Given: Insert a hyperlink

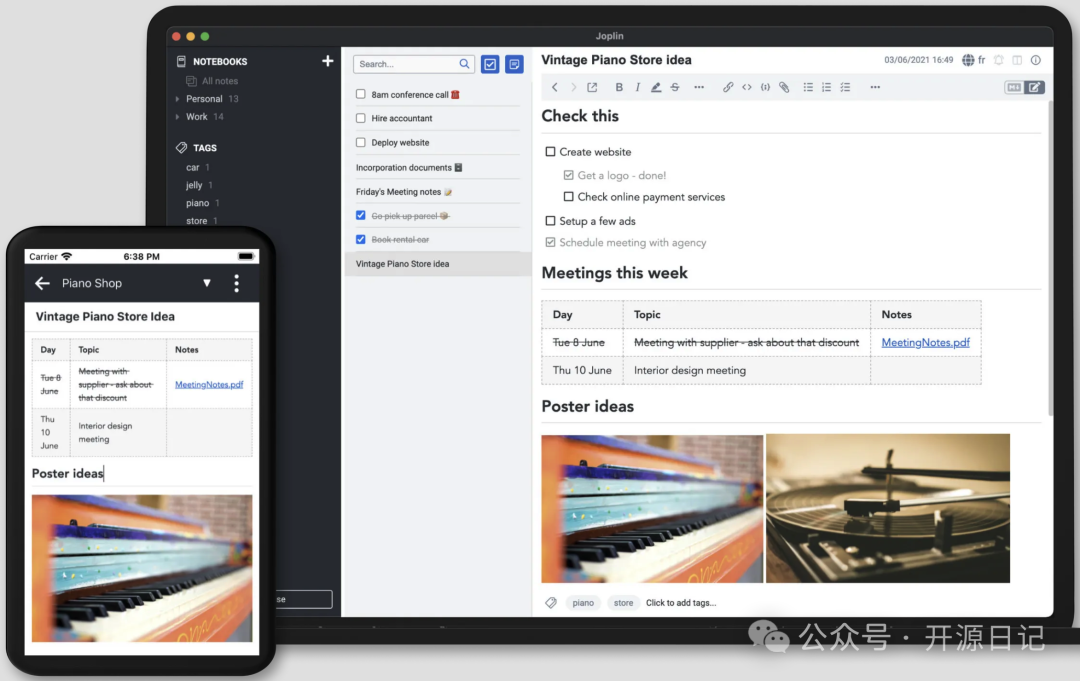Looking at the screenshot, I should click(x=727, y=87).
